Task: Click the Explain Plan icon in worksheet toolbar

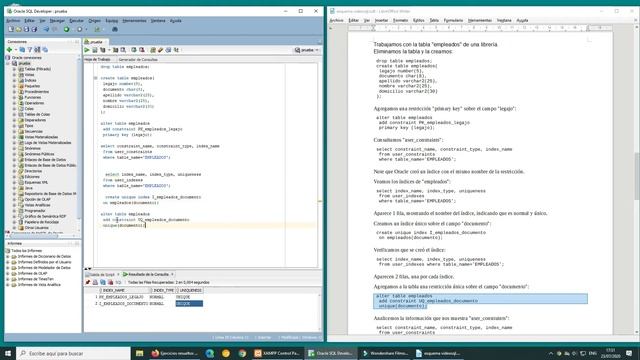Action: pos(103,50)
